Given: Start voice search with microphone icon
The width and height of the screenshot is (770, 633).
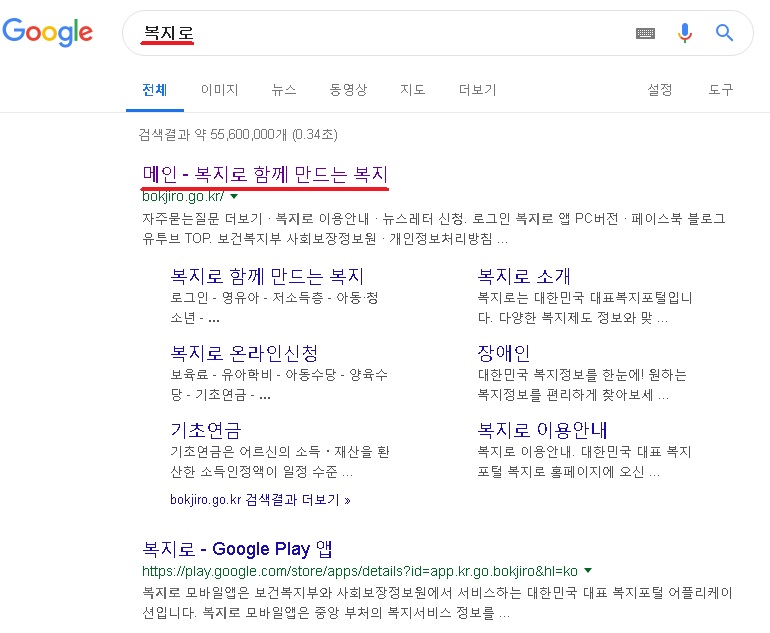Looking at the screenshot, I should click(685, 33).
